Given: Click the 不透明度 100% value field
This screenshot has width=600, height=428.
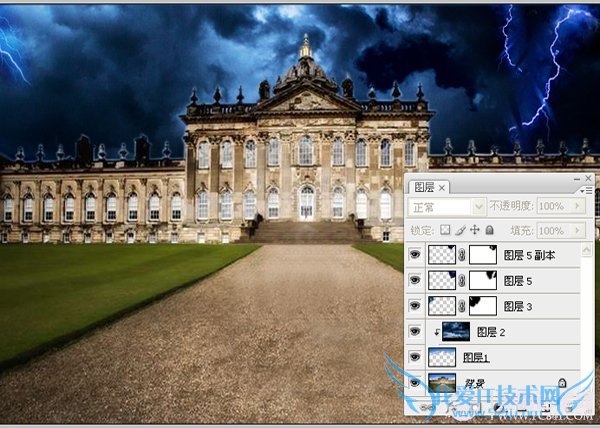Looking at the screenshot, I should point(553,206).
